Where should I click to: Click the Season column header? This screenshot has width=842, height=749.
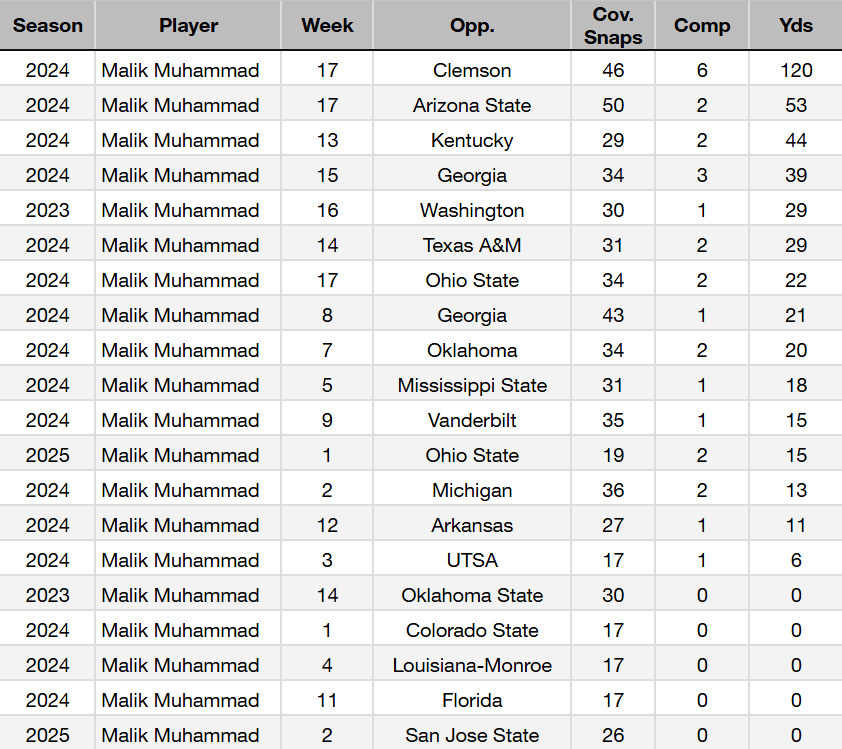[x=48, y=25]
